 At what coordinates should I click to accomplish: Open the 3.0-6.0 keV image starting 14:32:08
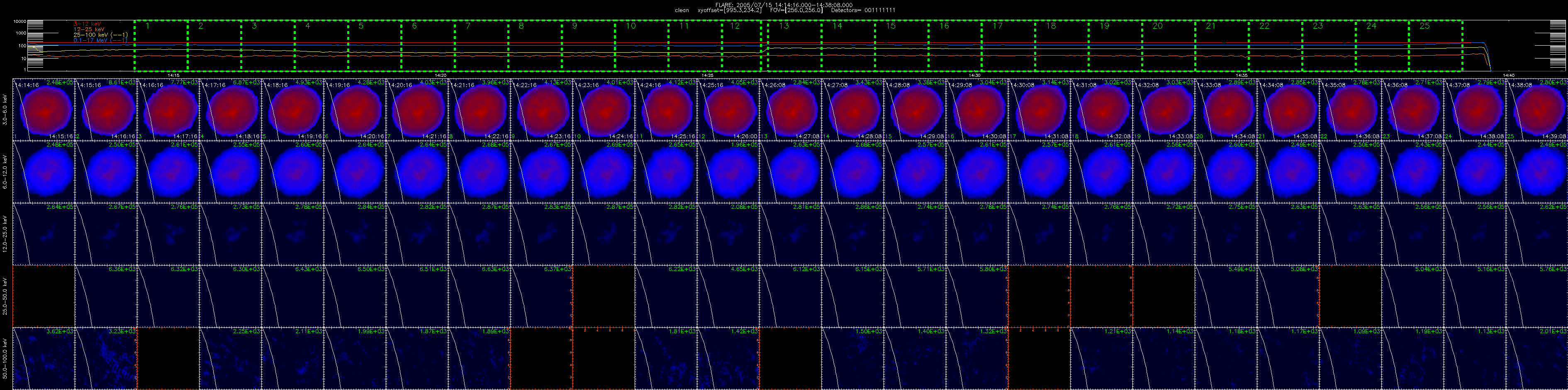tap(1164, 110)
